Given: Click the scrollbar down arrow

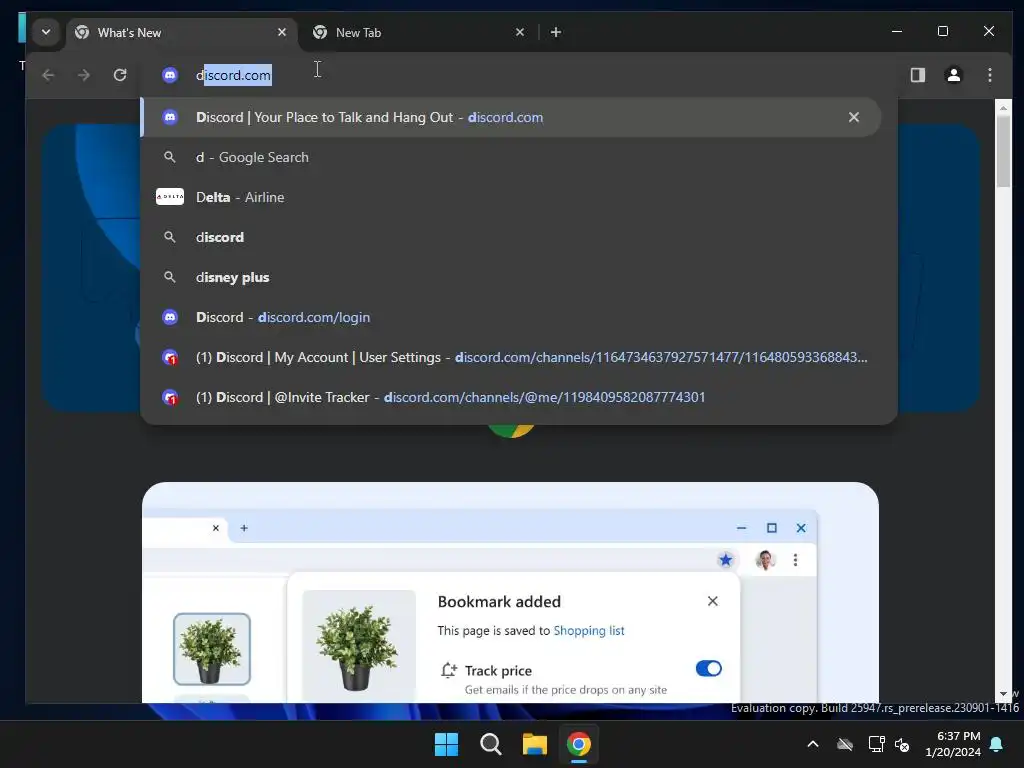Looking at the screenshot, I should tap(1003, 694).
